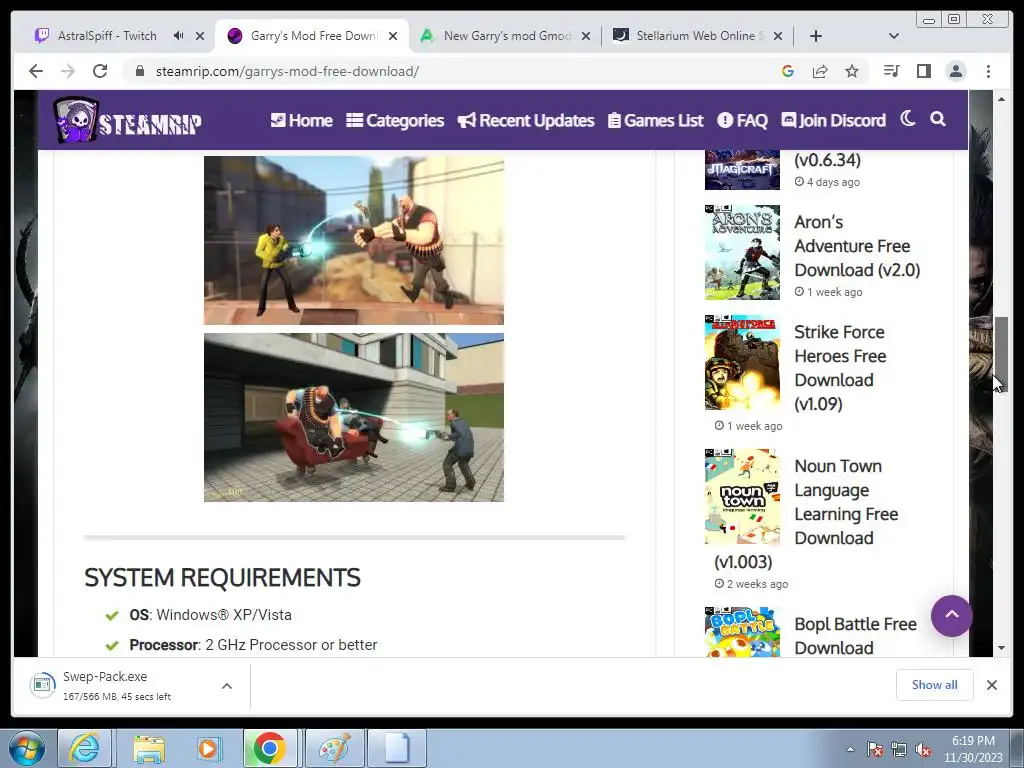Click the share page icon

pyautogui.click(x=820, y=71)
